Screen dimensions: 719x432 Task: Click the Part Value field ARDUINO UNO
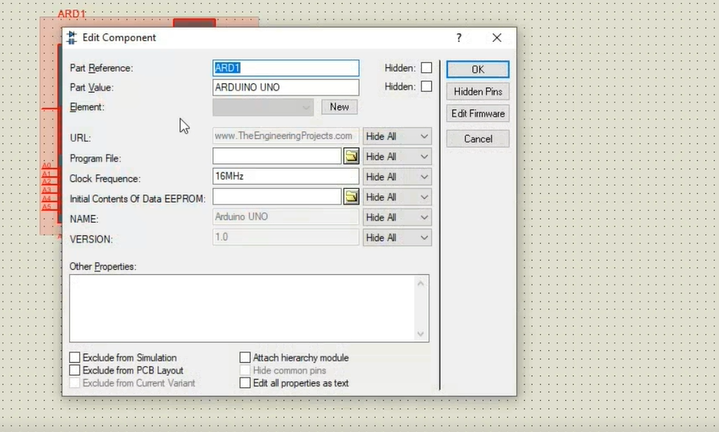(x=286, y=87)
